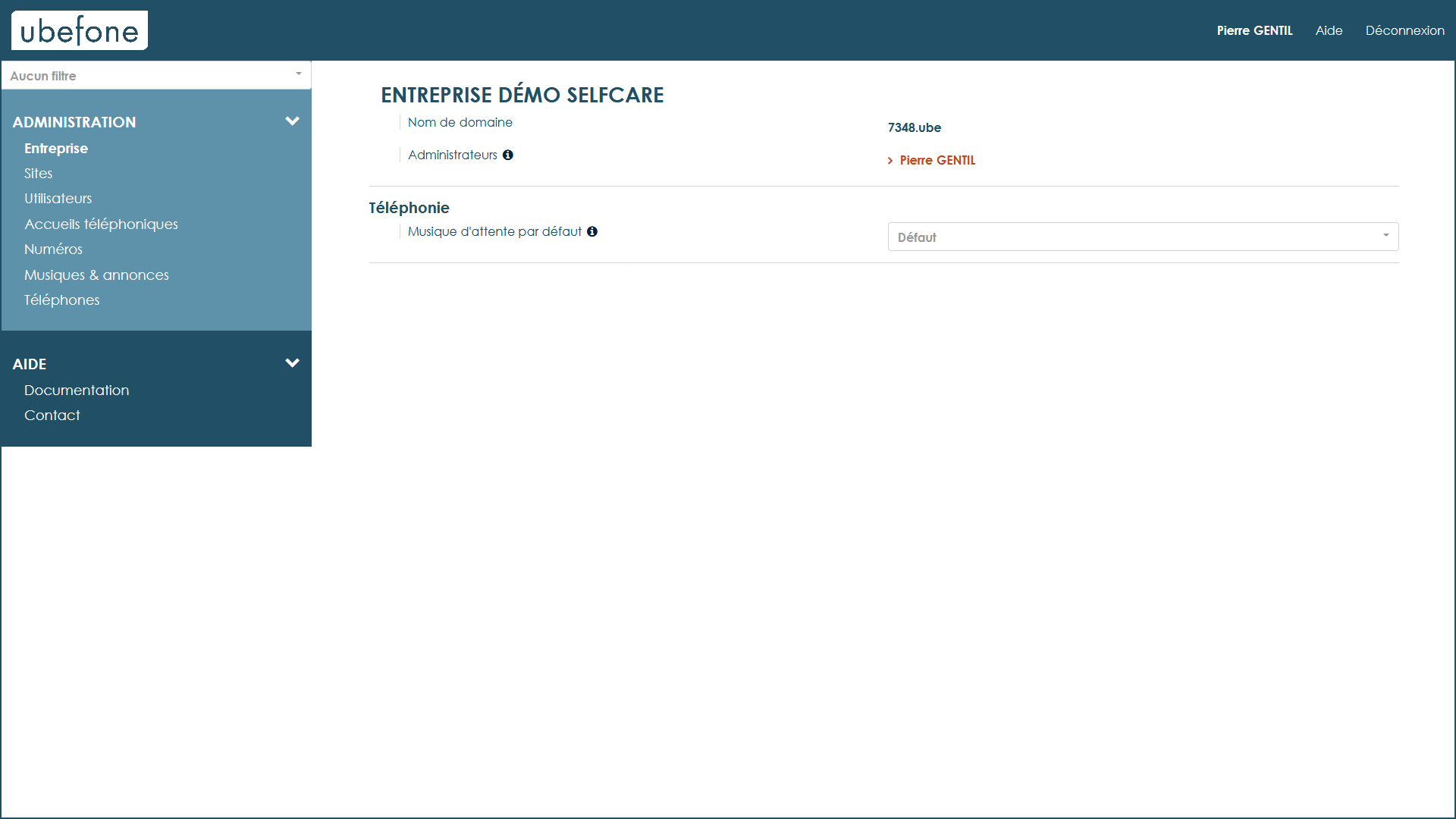Go to Sites in the sidebar

tap(38, 174)
